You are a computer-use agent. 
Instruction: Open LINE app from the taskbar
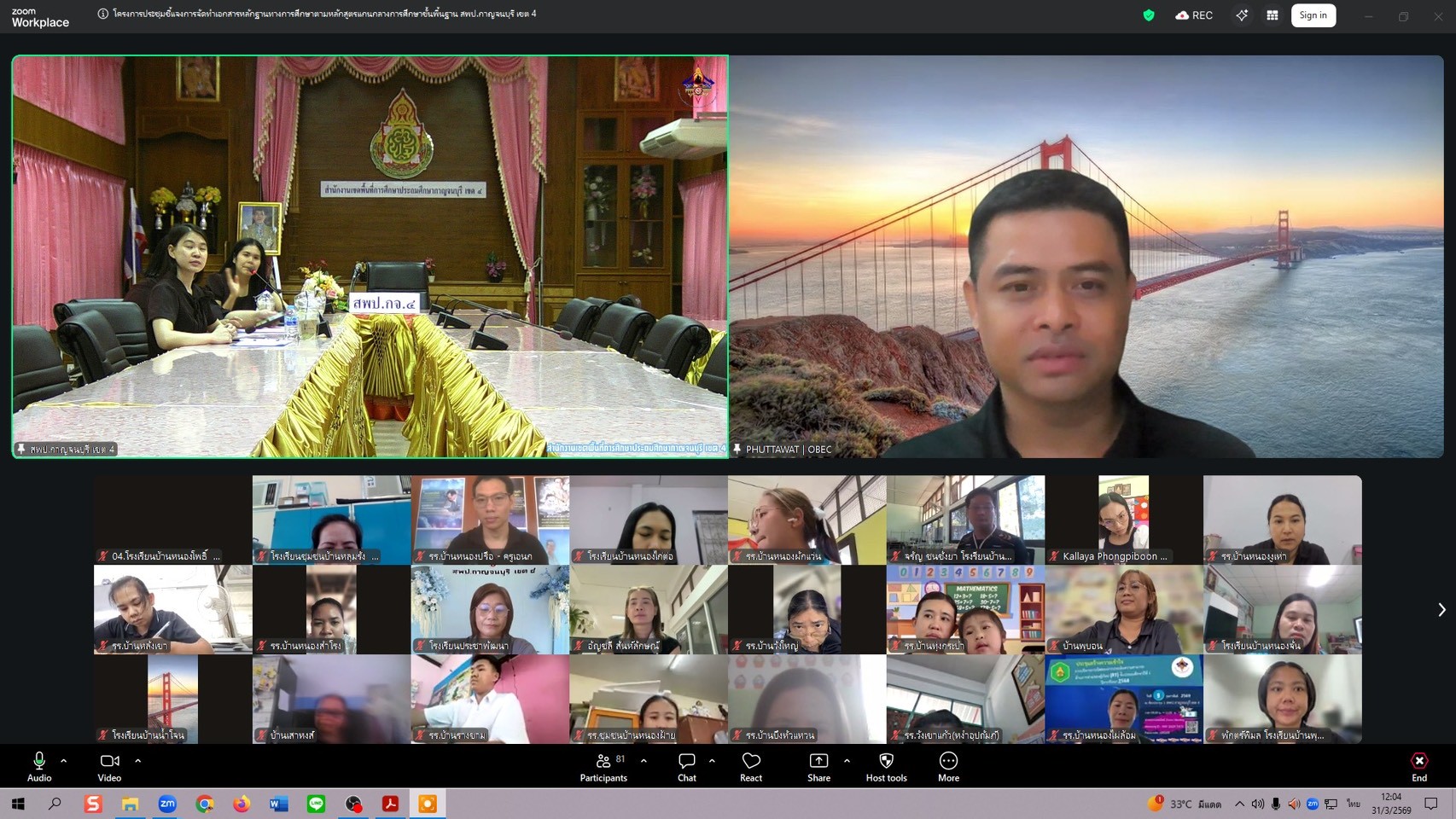(x=316, y=804)
